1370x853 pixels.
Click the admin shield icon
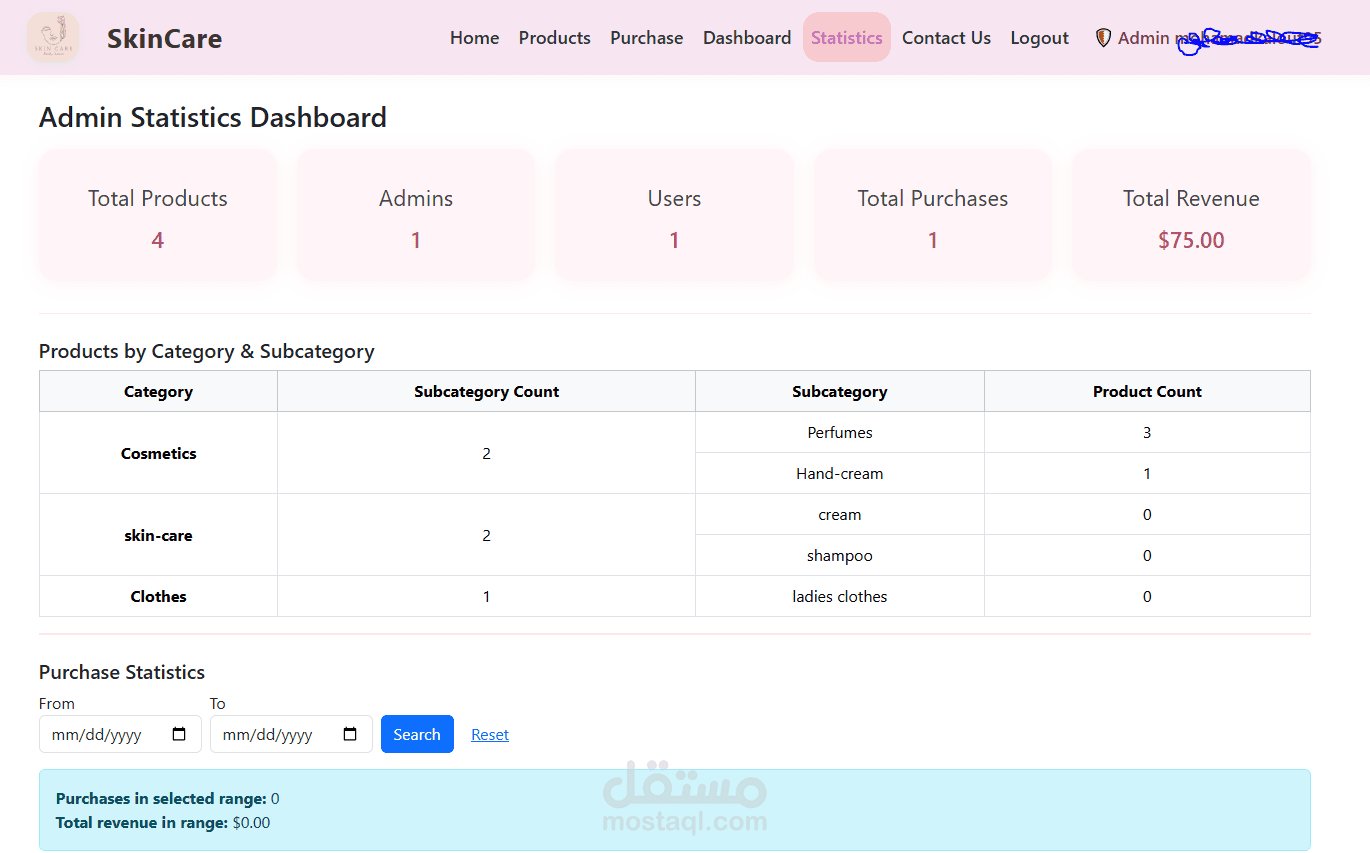[x=1103, y=38]
